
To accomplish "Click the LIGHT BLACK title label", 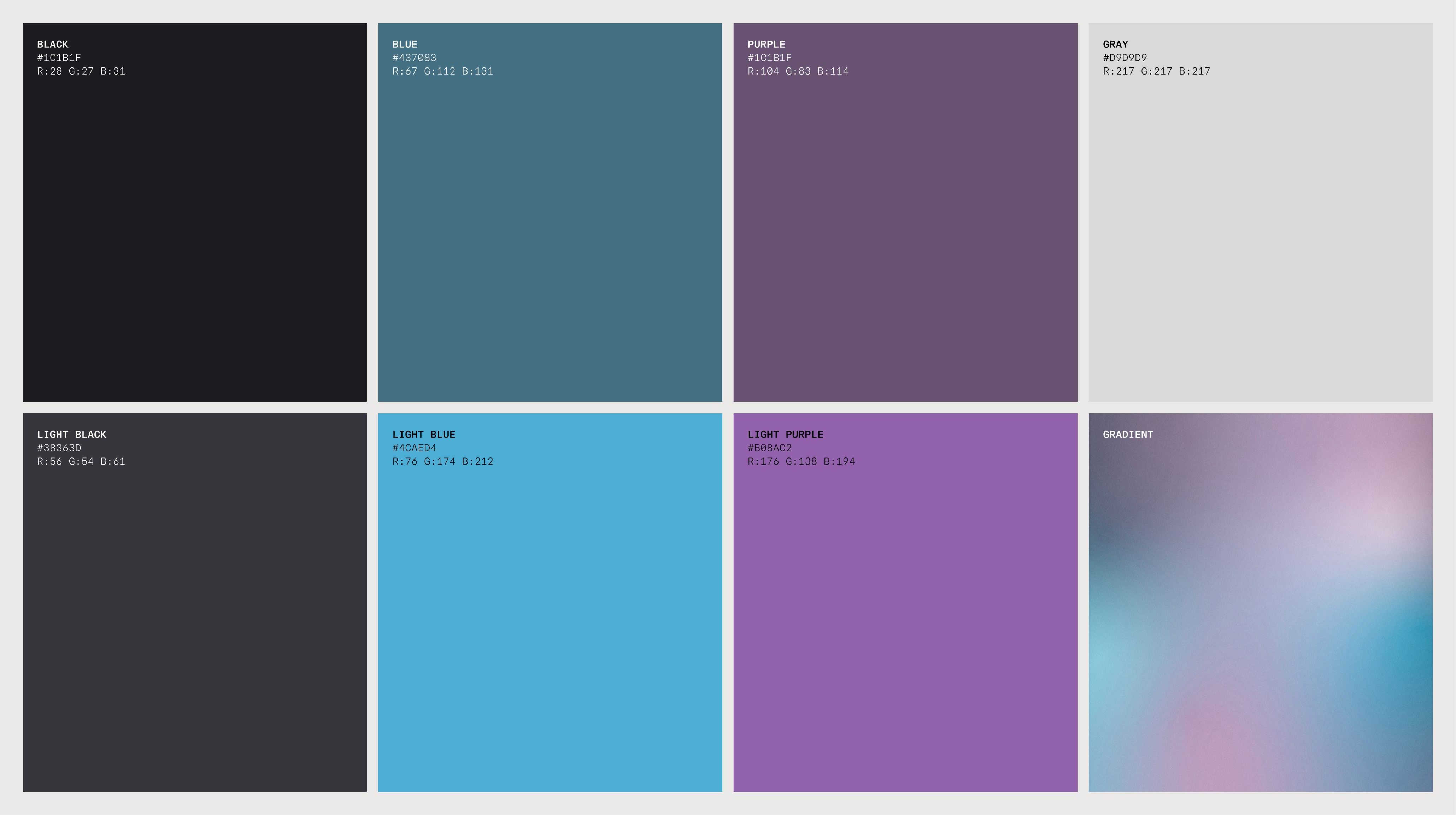I will tap(72, 434).
